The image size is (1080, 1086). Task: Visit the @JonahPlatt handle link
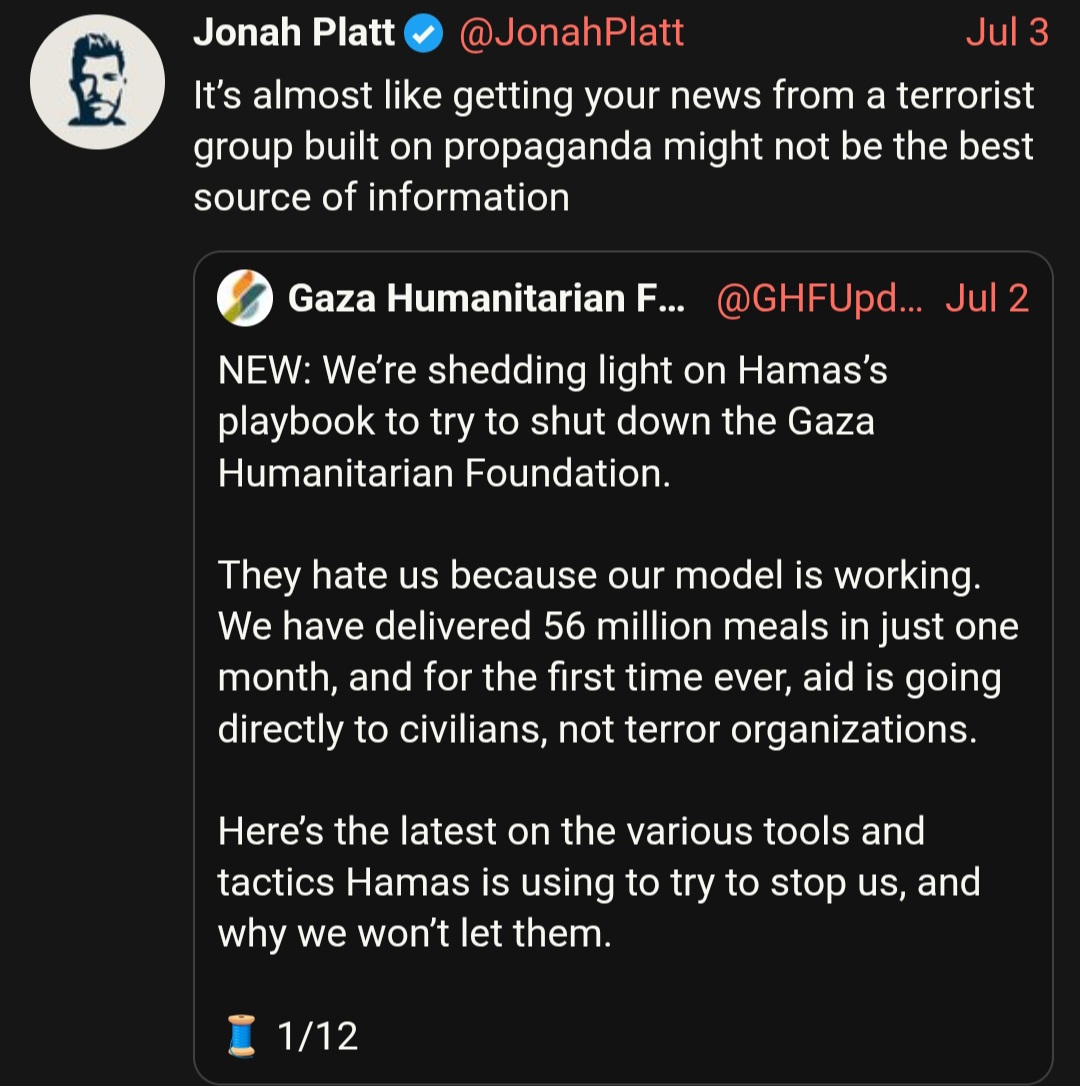coord(572,33)
